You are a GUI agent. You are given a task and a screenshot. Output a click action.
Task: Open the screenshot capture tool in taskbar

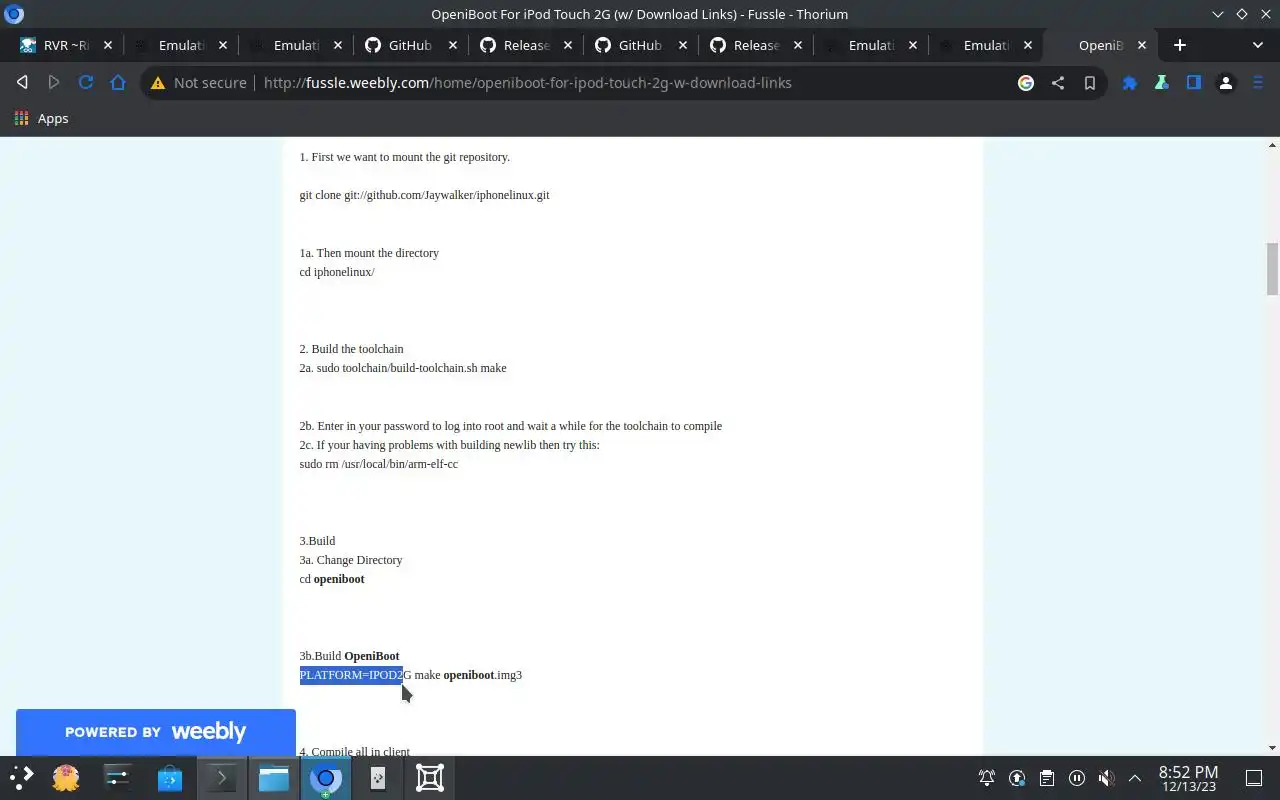click(430, 778)
